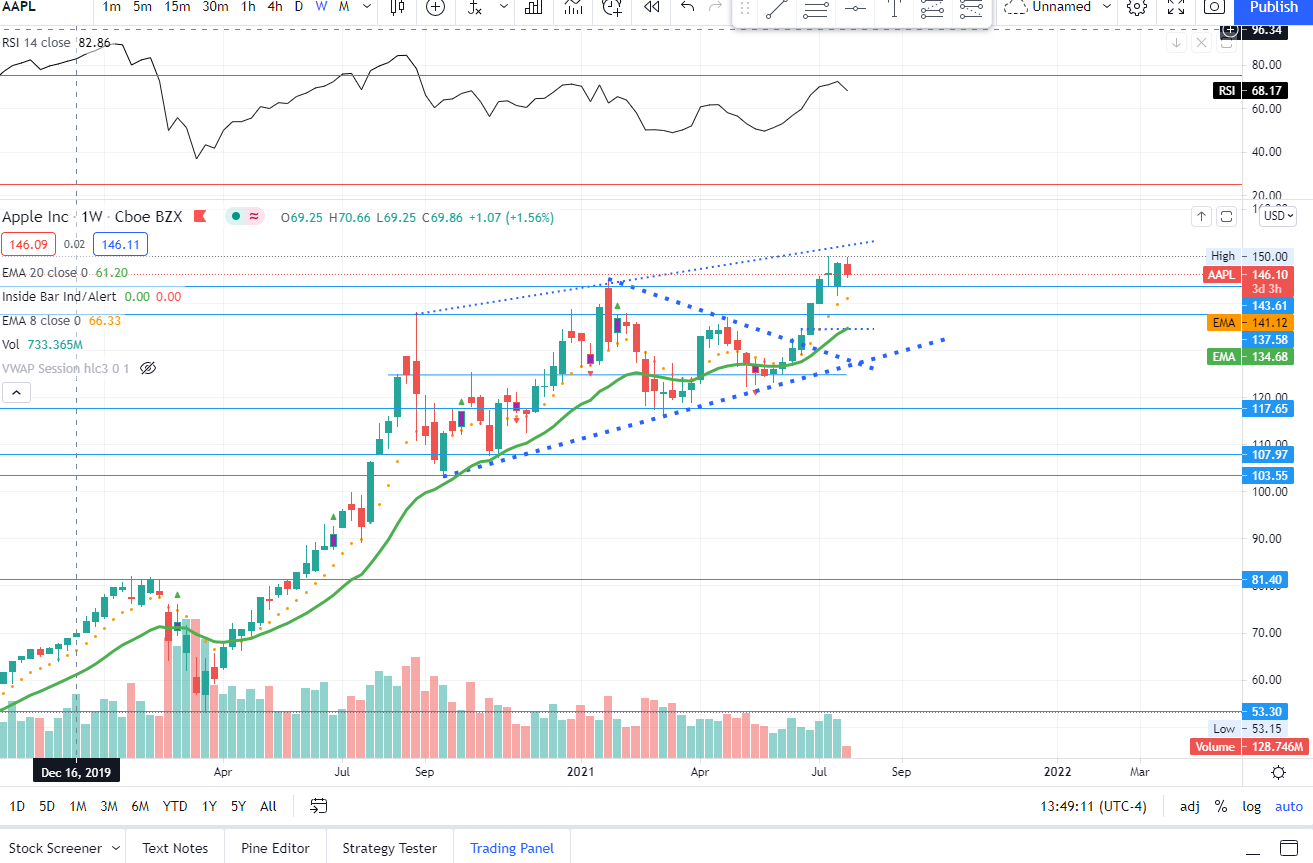Select the 4h timeframe

[x=275, y=7]
